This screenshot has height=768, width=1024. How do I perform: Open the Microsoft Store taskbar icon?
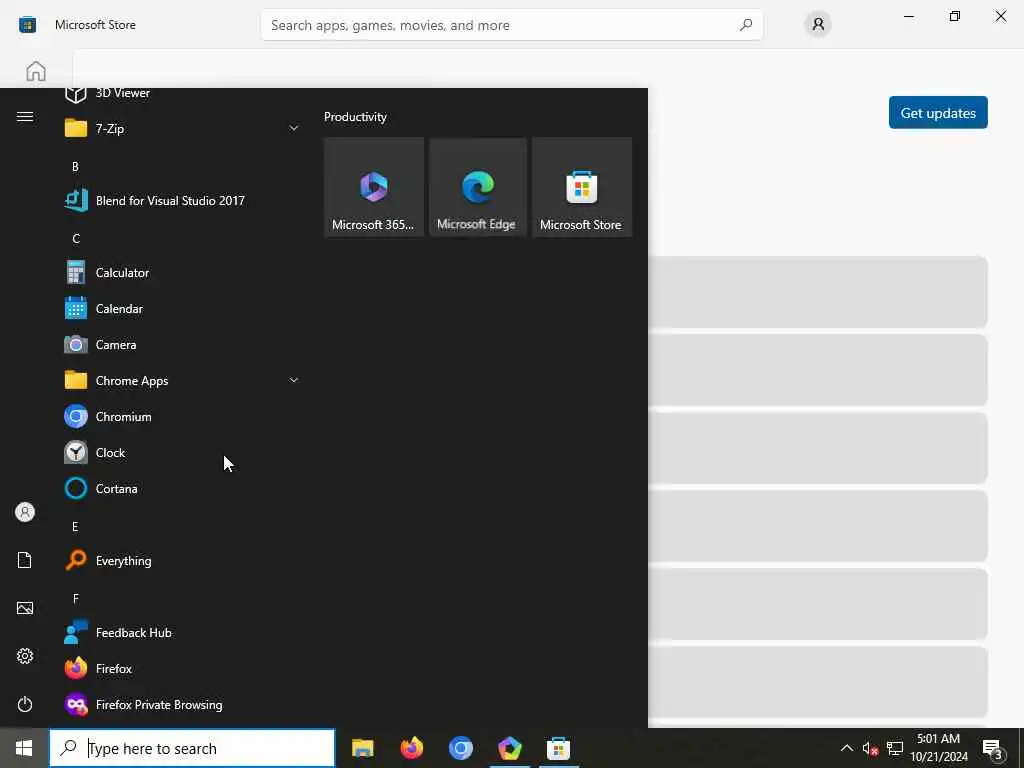[558, 748]
